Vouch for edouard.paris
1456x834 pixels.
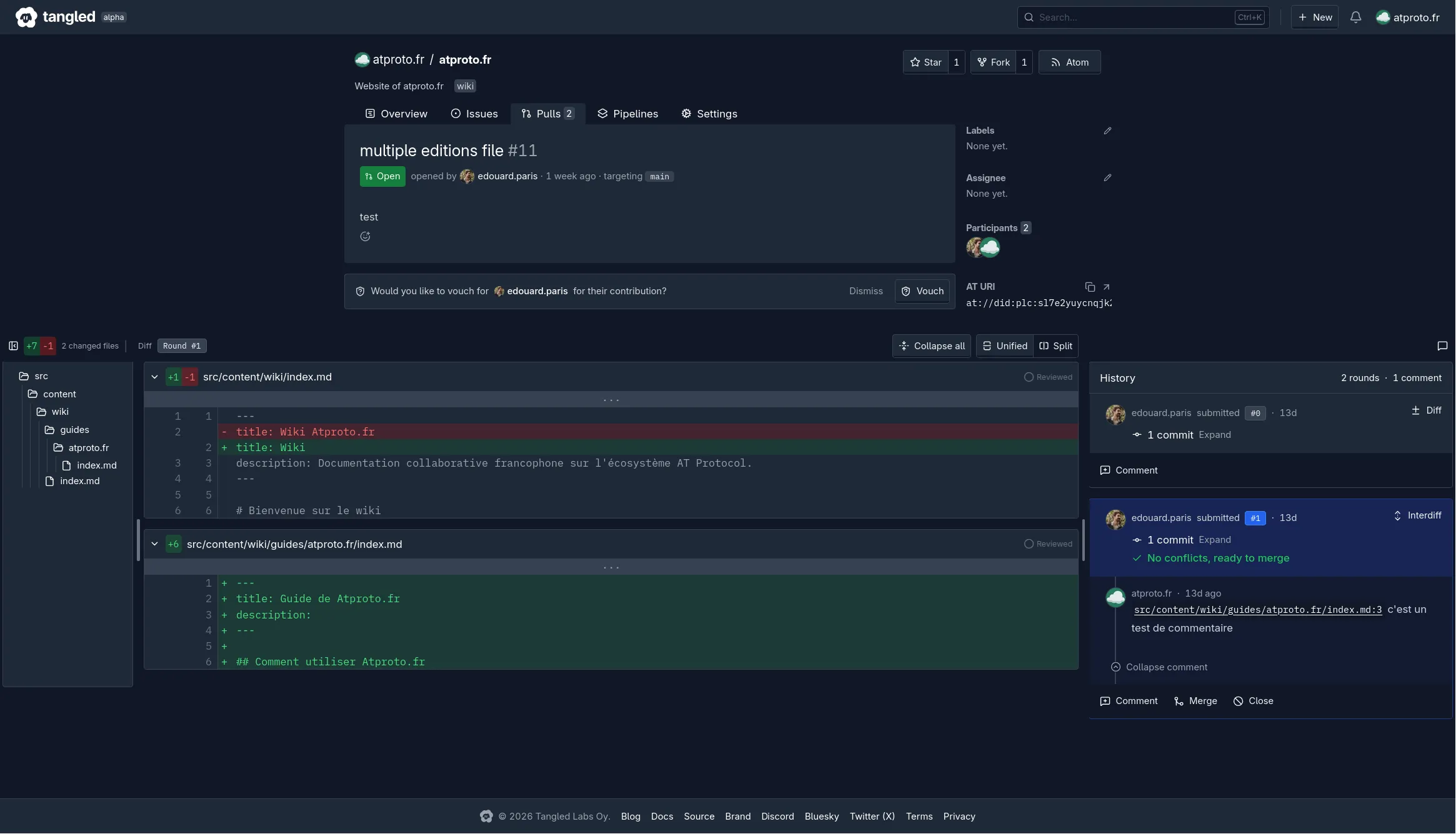(922, 292)
